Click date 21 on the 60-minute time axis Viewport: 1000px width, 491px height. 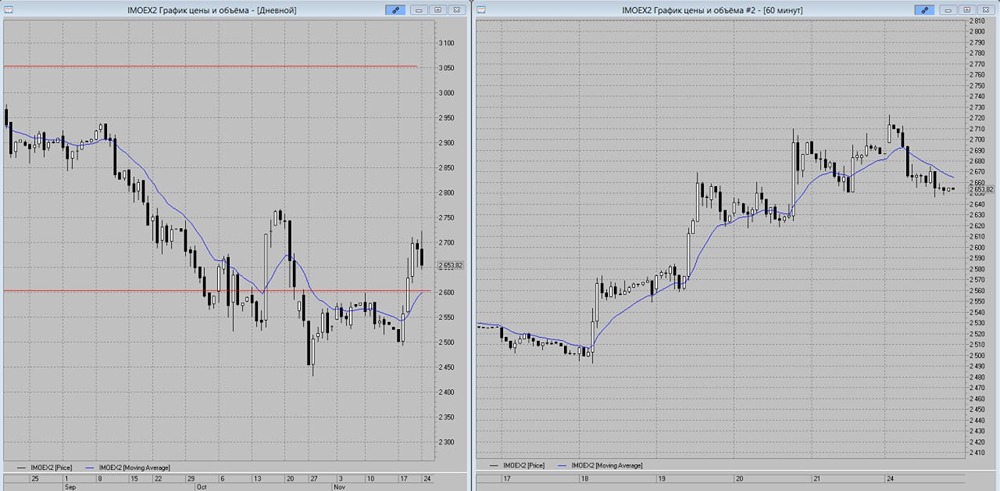tap(817, 478)
